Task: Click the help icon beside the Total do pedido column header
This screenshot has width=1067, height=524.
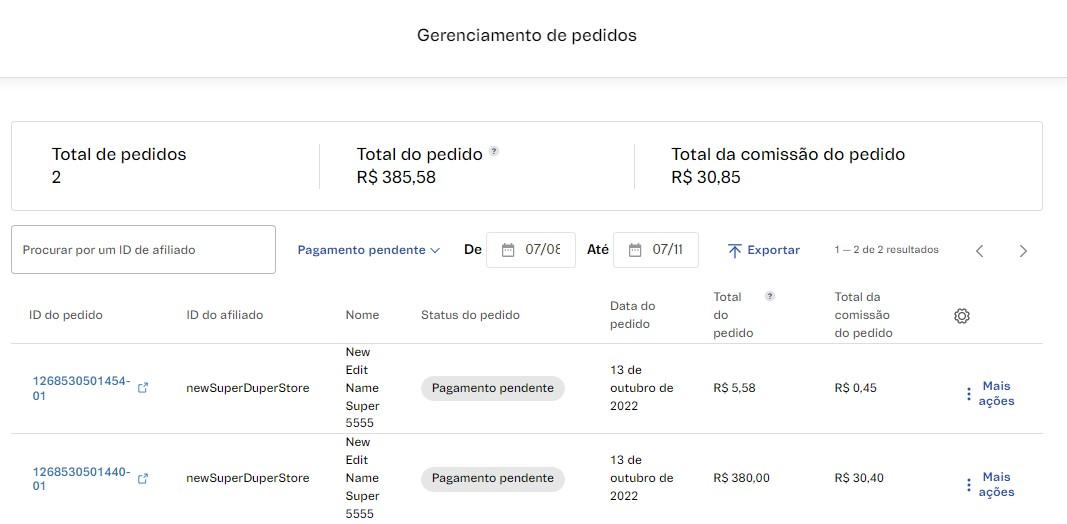Action: tap(769, 296)
